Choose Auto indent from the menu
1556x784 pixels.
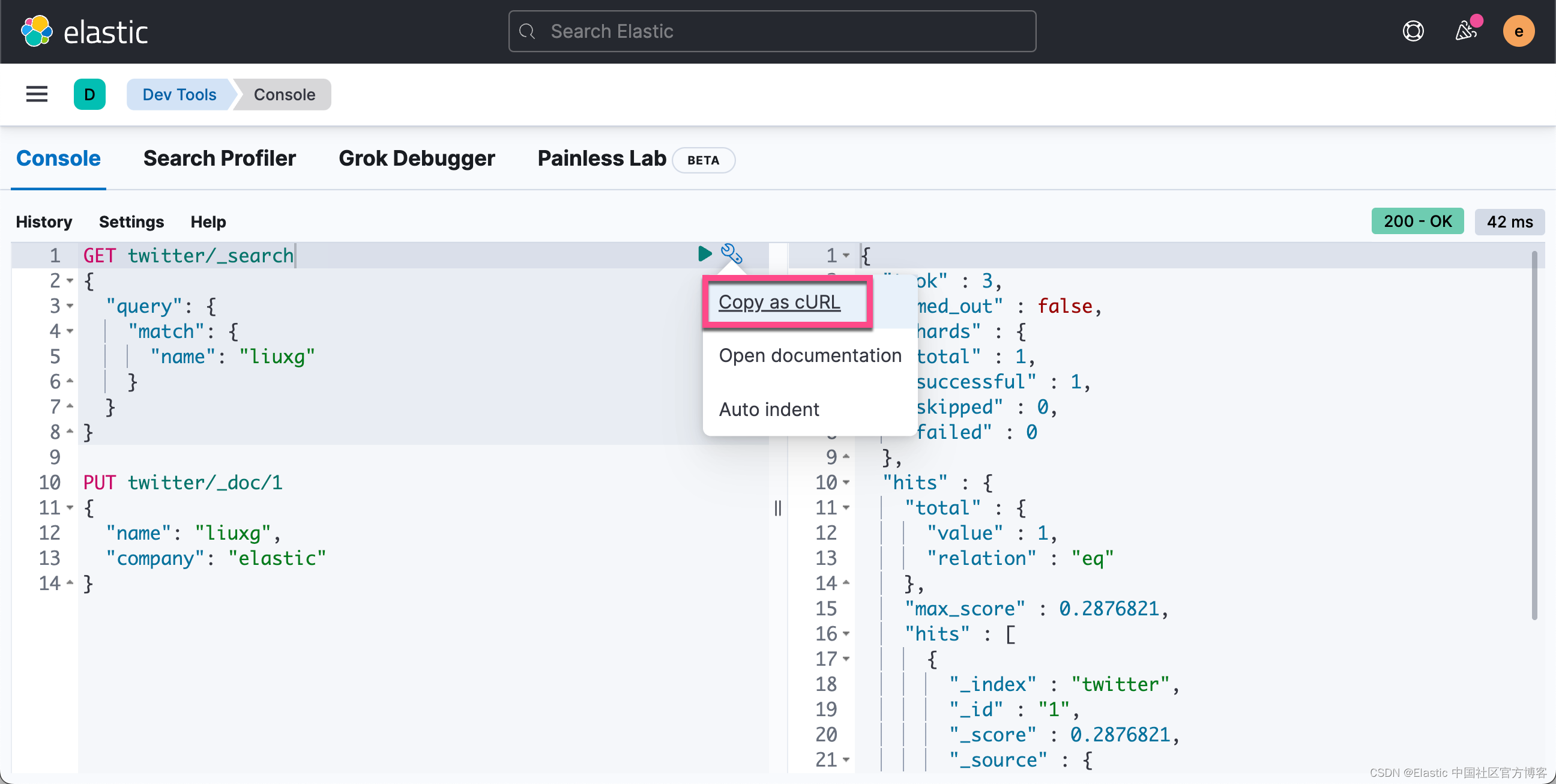coord(768,409)
